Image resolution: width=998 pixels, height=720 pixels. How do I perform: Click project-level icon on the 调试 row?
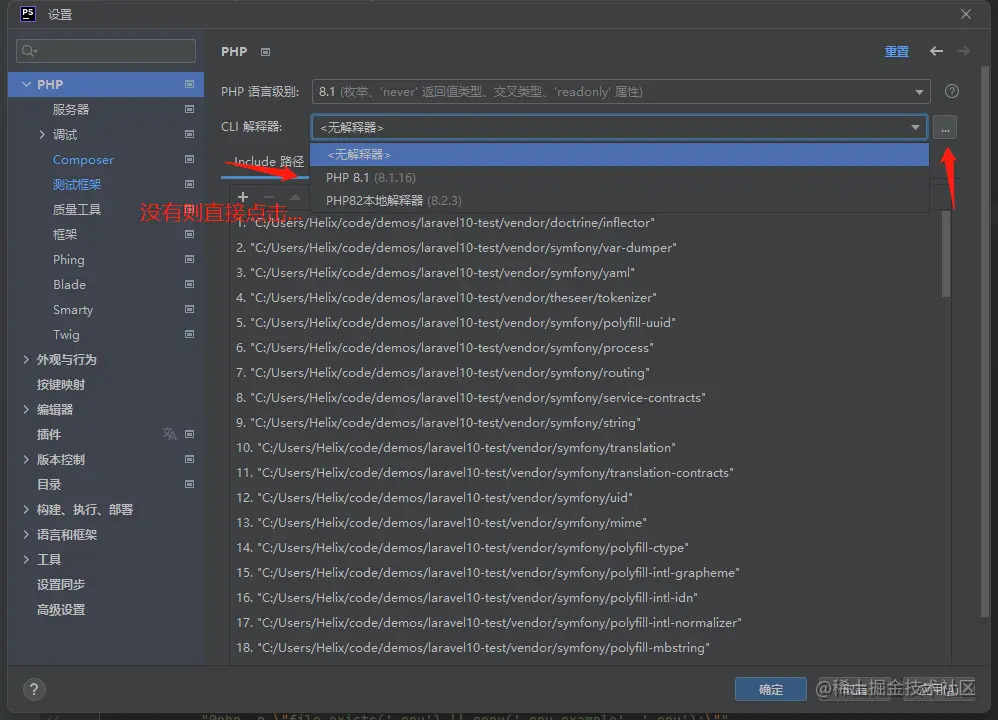(189, 134)
